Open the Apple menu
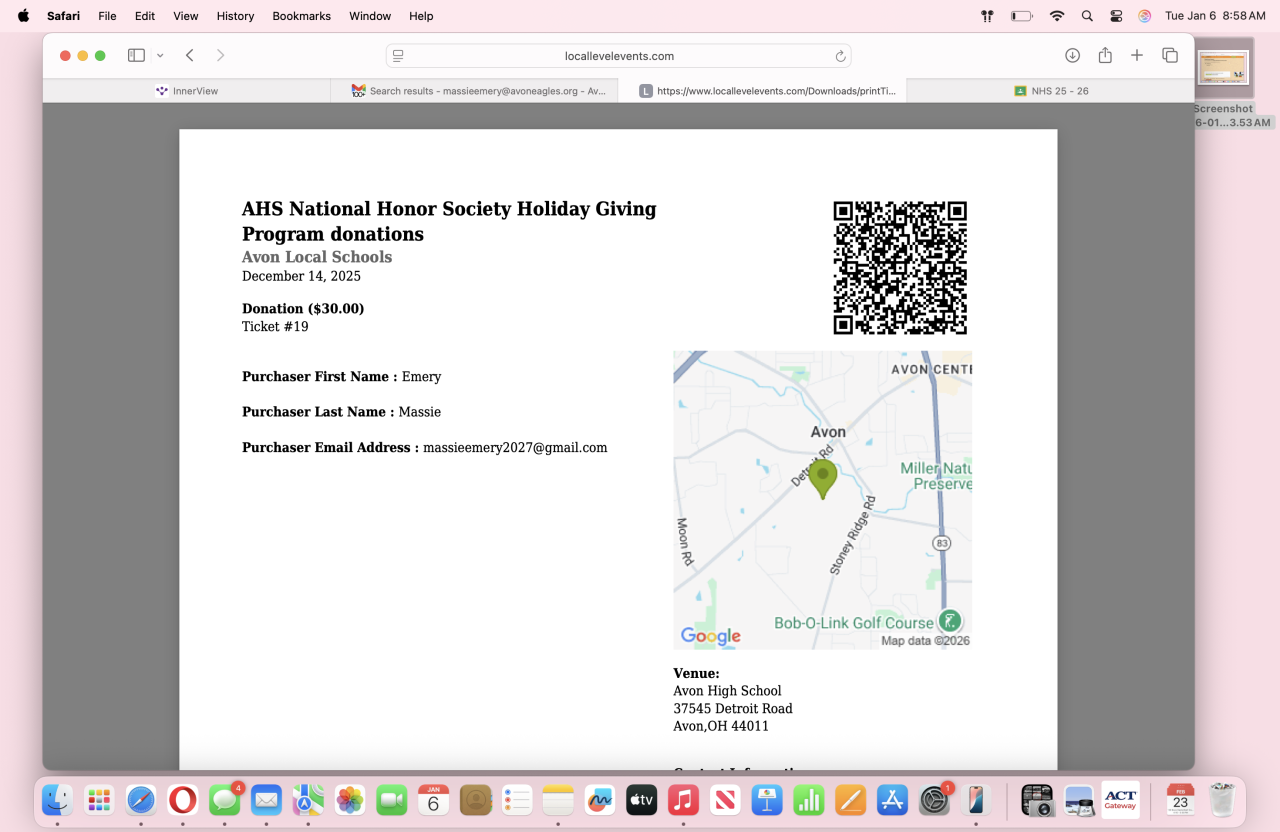The height and width of the screenshot is (832, 1280). [x=23, y=16]
